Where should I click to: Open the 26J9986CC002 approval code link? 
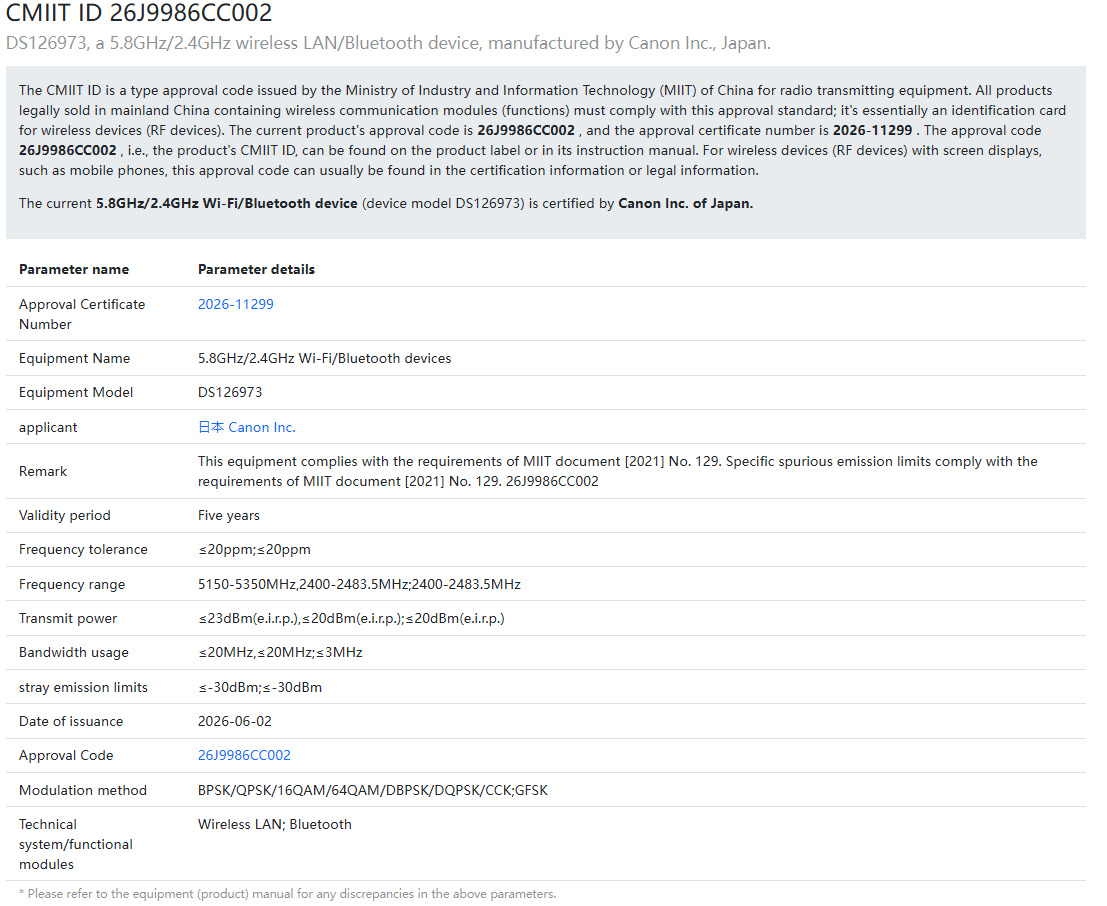(x=244, y=755)
